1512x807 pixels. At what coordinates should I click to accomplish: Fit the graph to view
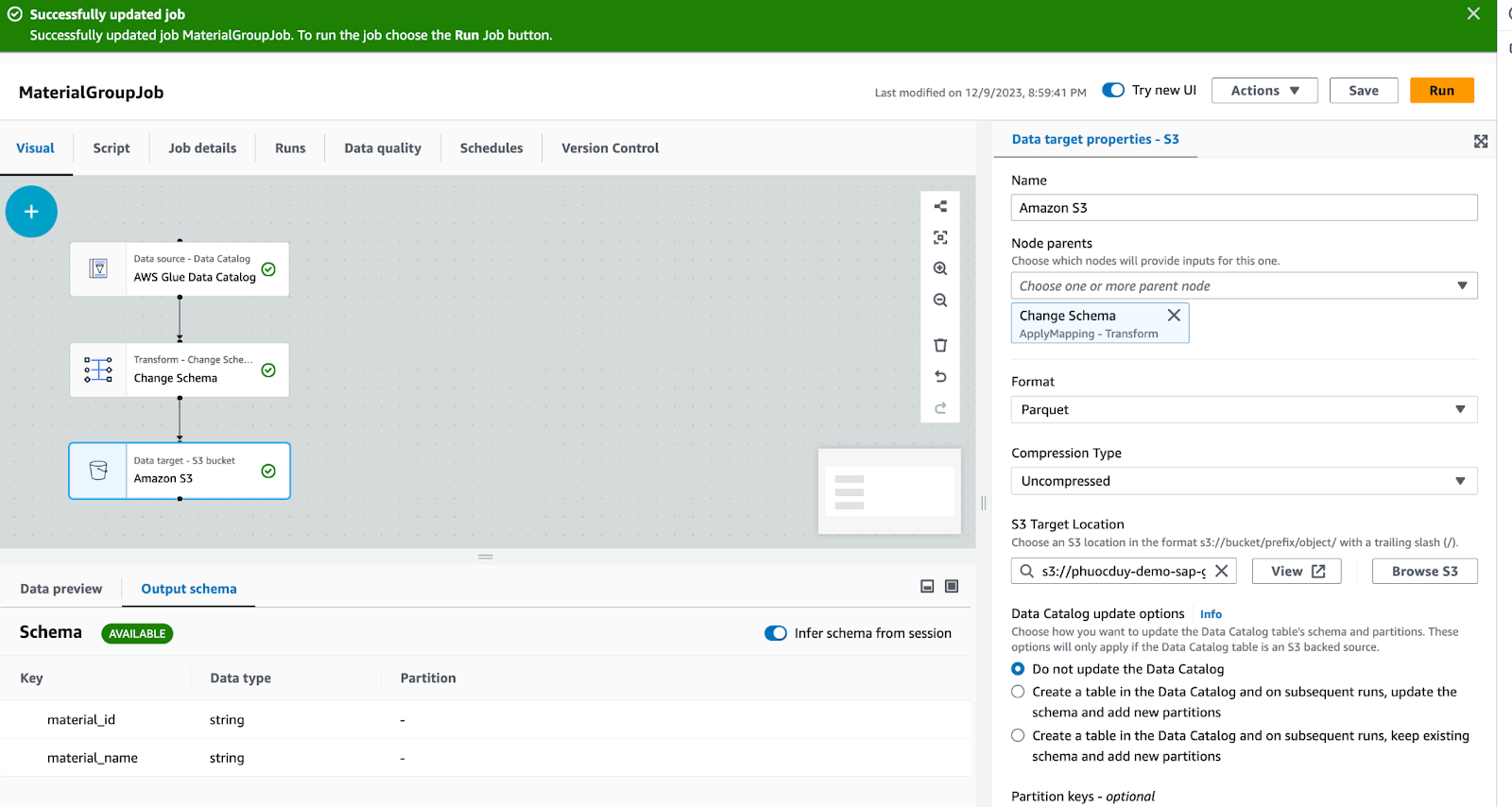(x=940, y=237)
